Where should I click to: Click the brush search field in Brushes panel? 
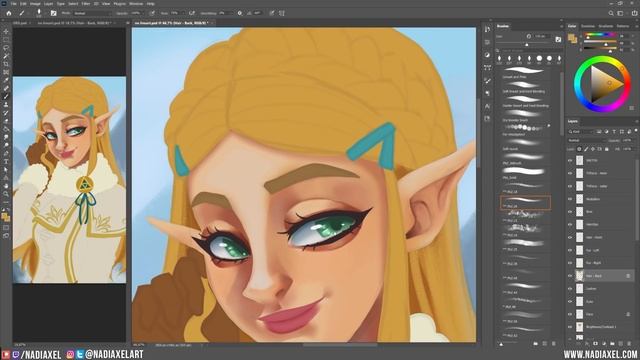click(x=529, y=51)
